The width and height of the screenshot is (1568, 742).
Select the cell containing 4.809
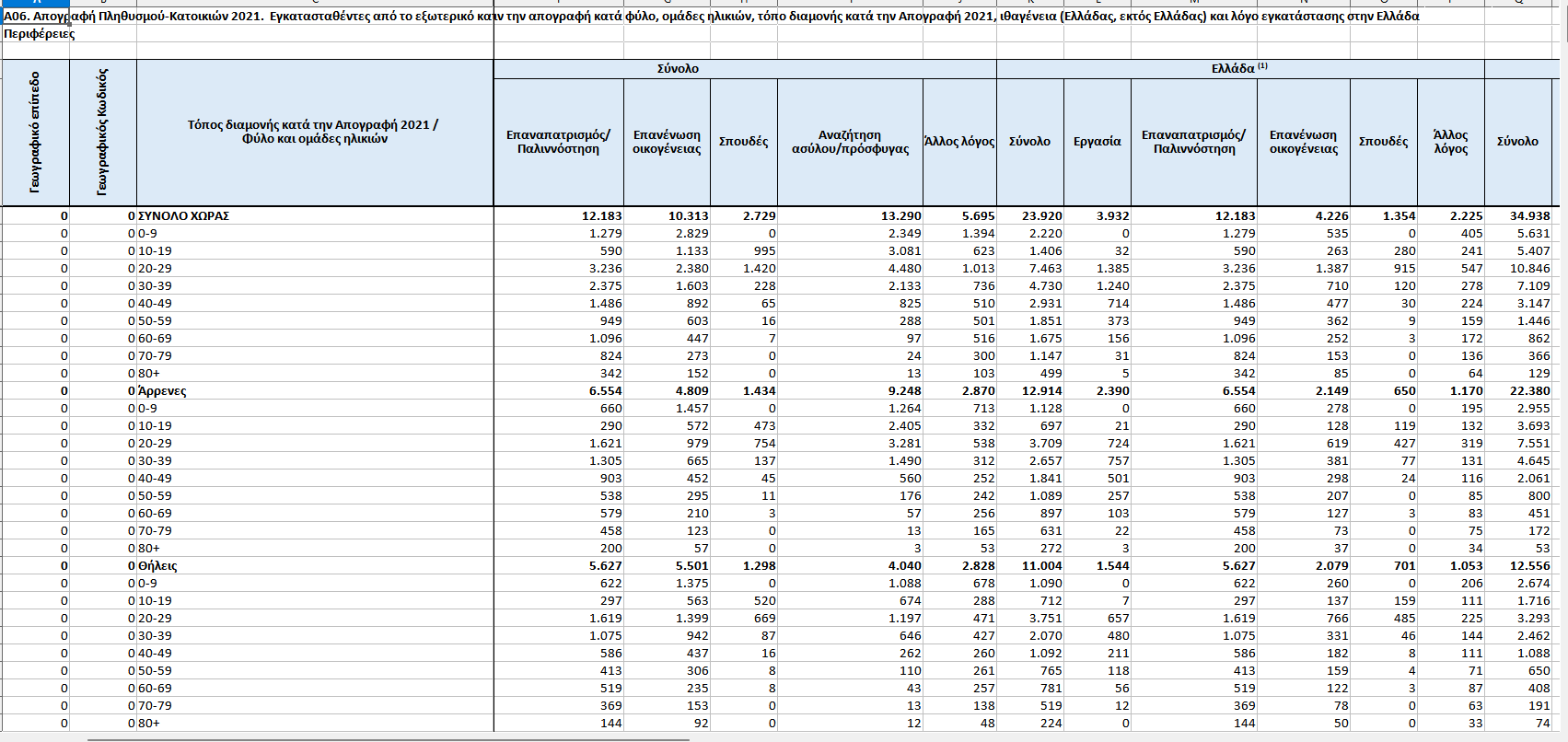tap(668, 391)
